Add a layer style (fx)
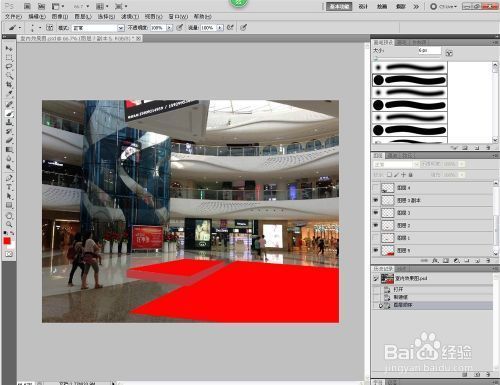 point(435,260)
